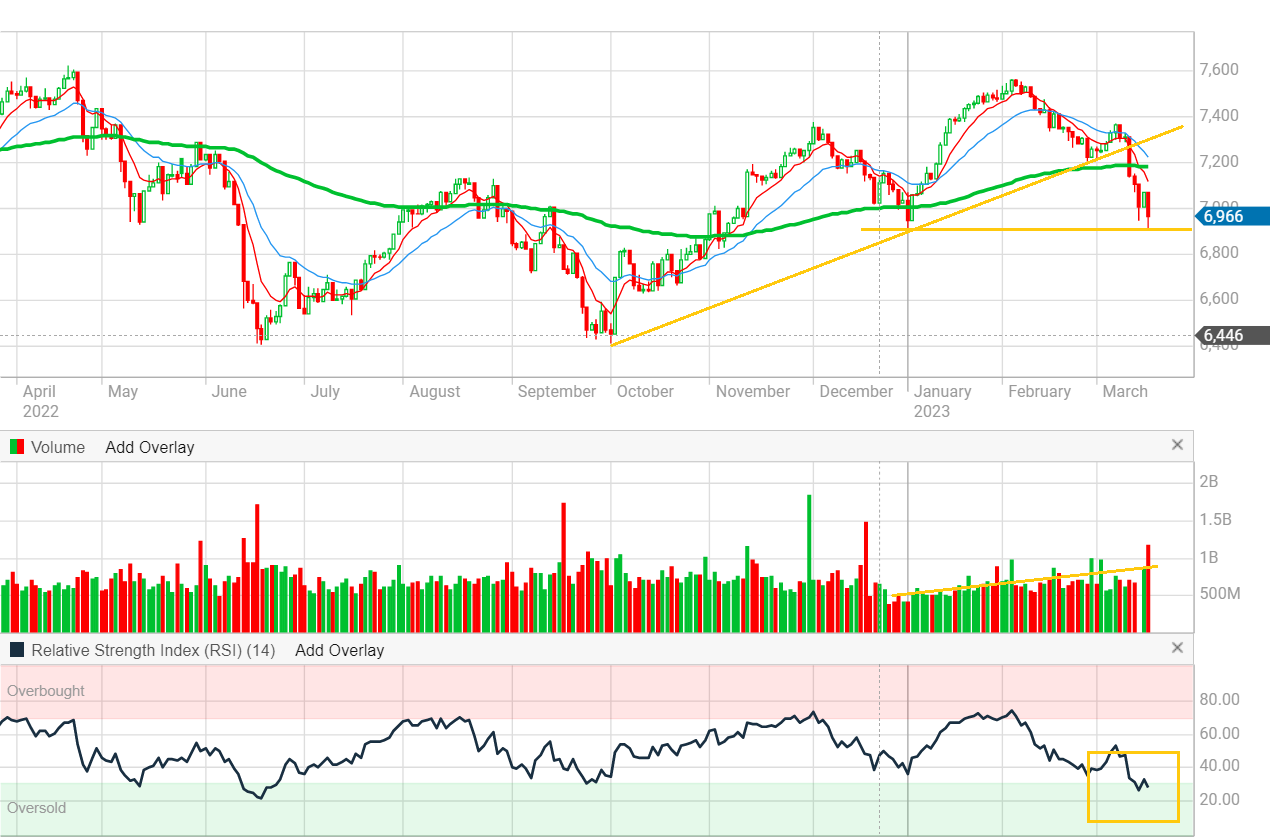Image resolution: width=1275 pixels, height=837 pixels.
Task: Click Add Overlay in the RSI panel
Action: coord(339,650)
